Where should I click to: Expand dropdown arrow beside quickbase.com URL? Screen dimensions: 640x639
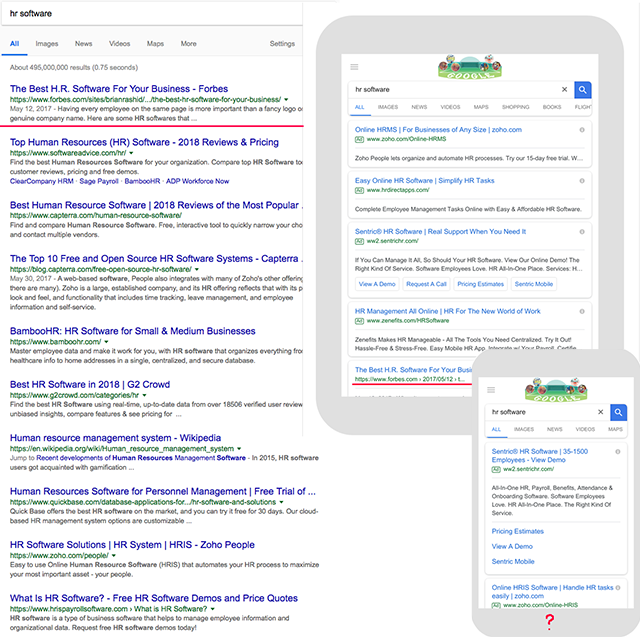281,502
